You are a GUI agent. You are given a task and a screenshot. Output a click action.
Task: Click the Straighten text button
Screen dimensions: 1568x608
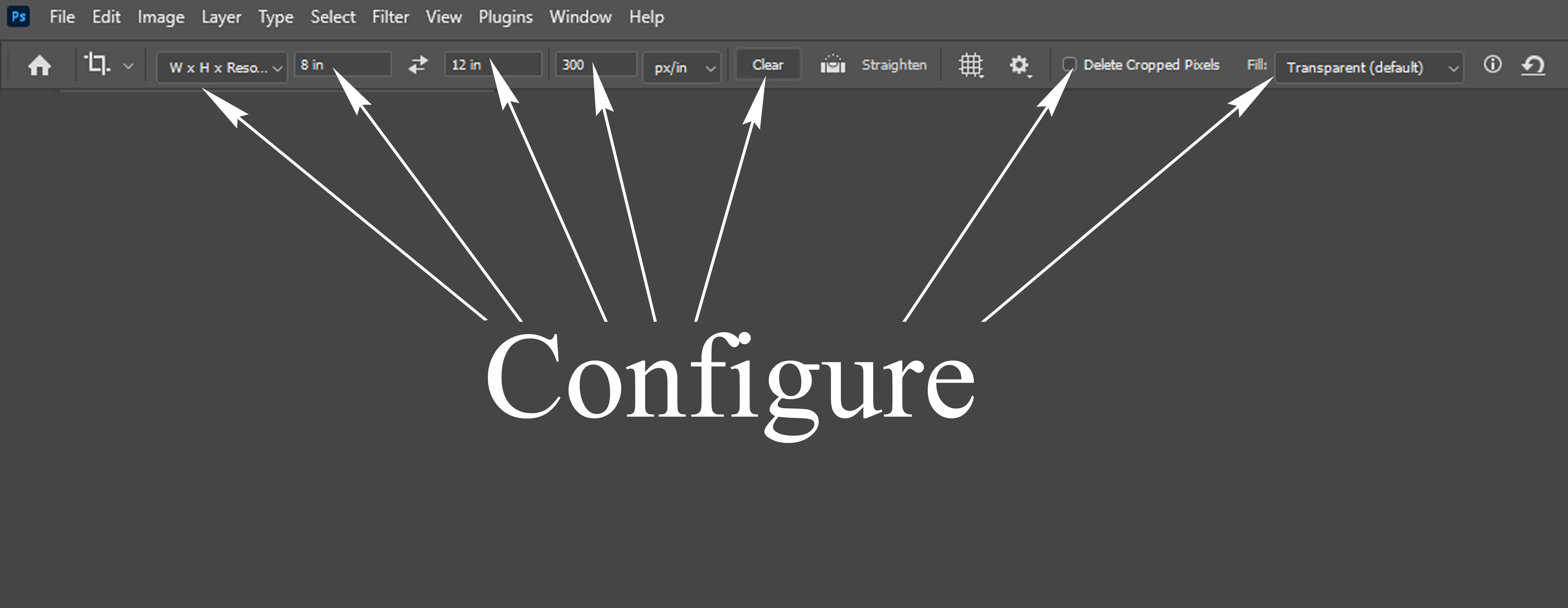pos(893,65)
